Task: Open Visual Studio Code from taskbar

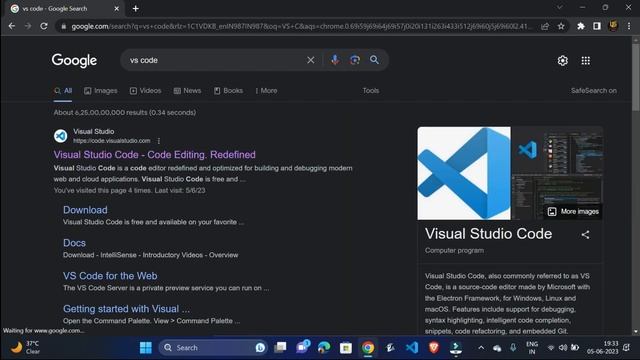Action: (411, 348)
